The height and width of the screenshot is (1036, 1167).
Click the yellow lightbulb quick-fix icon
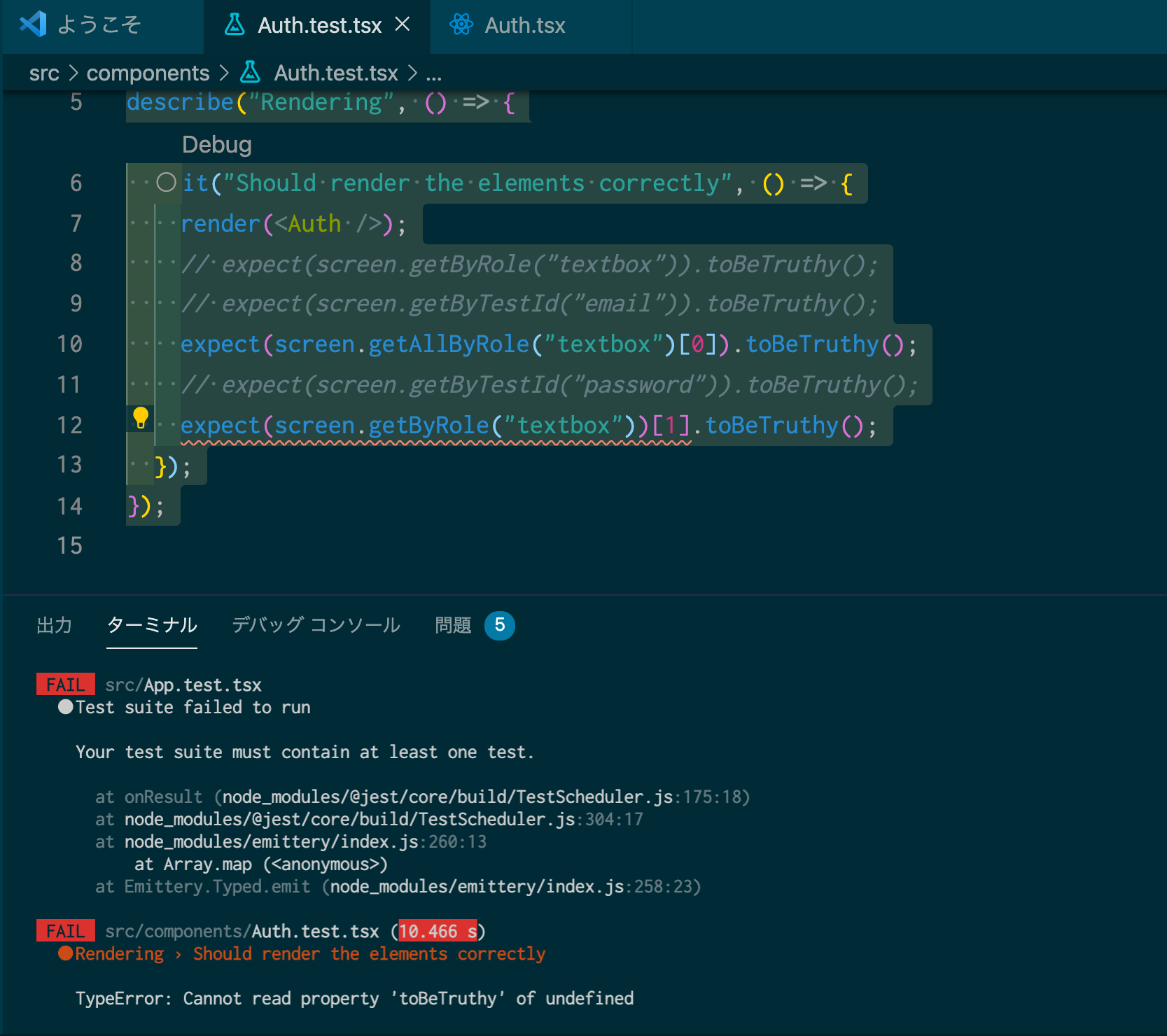[141, 418]
